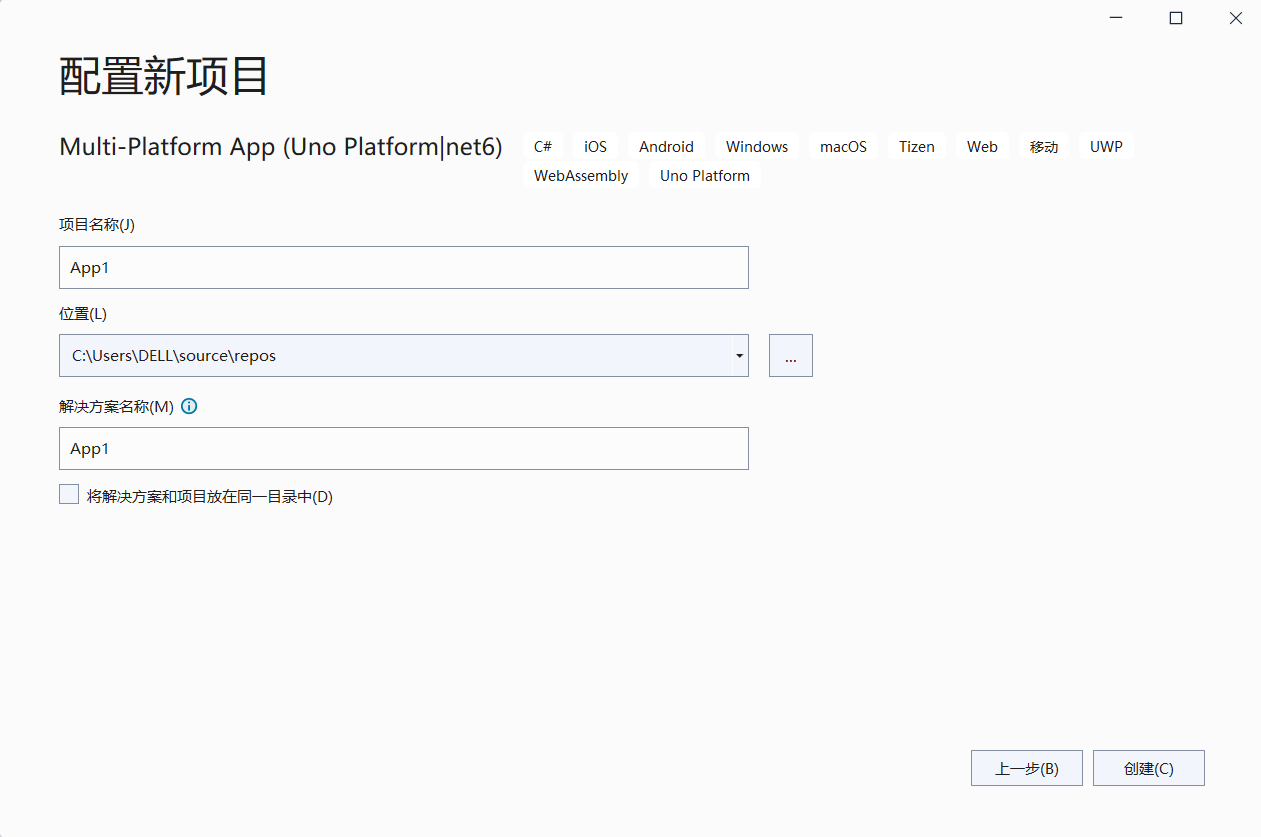This screenshot has height=837, width=1261.
Task: Click the info icon beside 解决方案名称
Action: click(189, 406)
